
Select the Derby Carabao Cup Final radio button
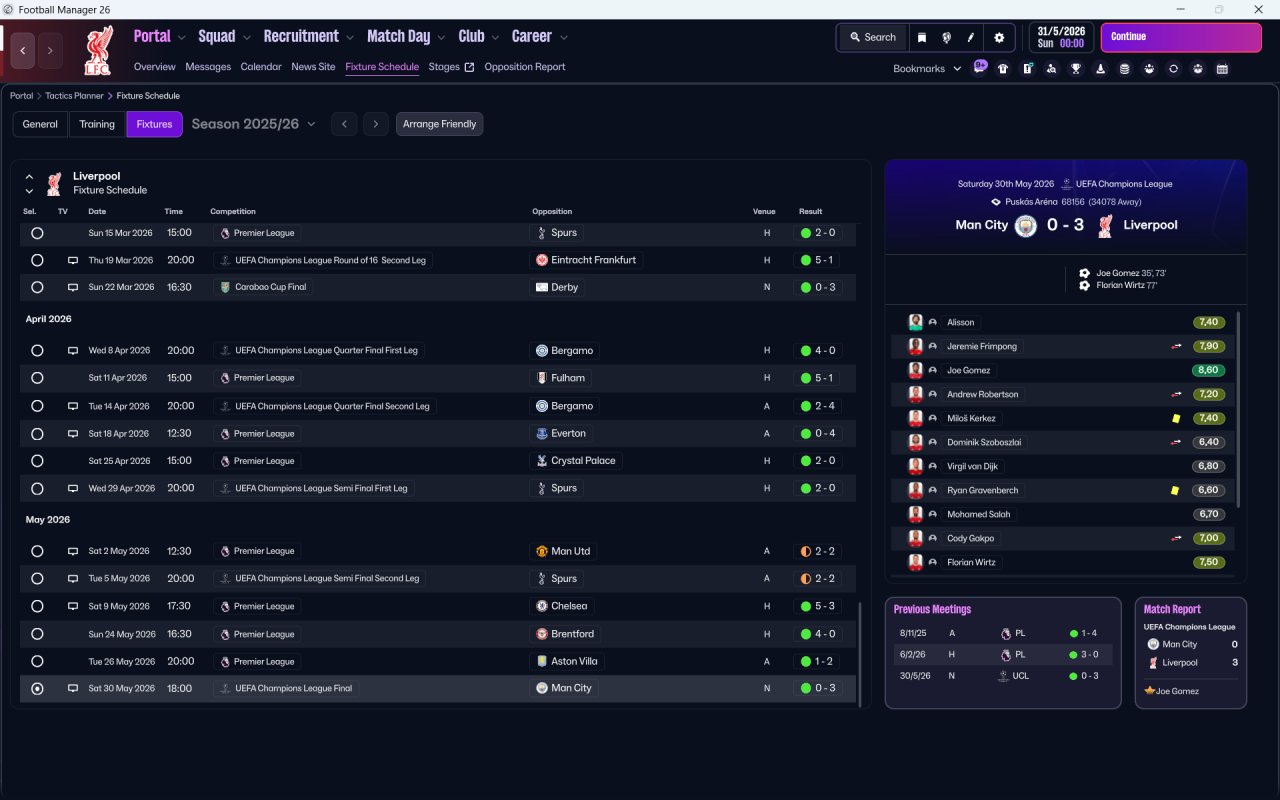point(37,287)
